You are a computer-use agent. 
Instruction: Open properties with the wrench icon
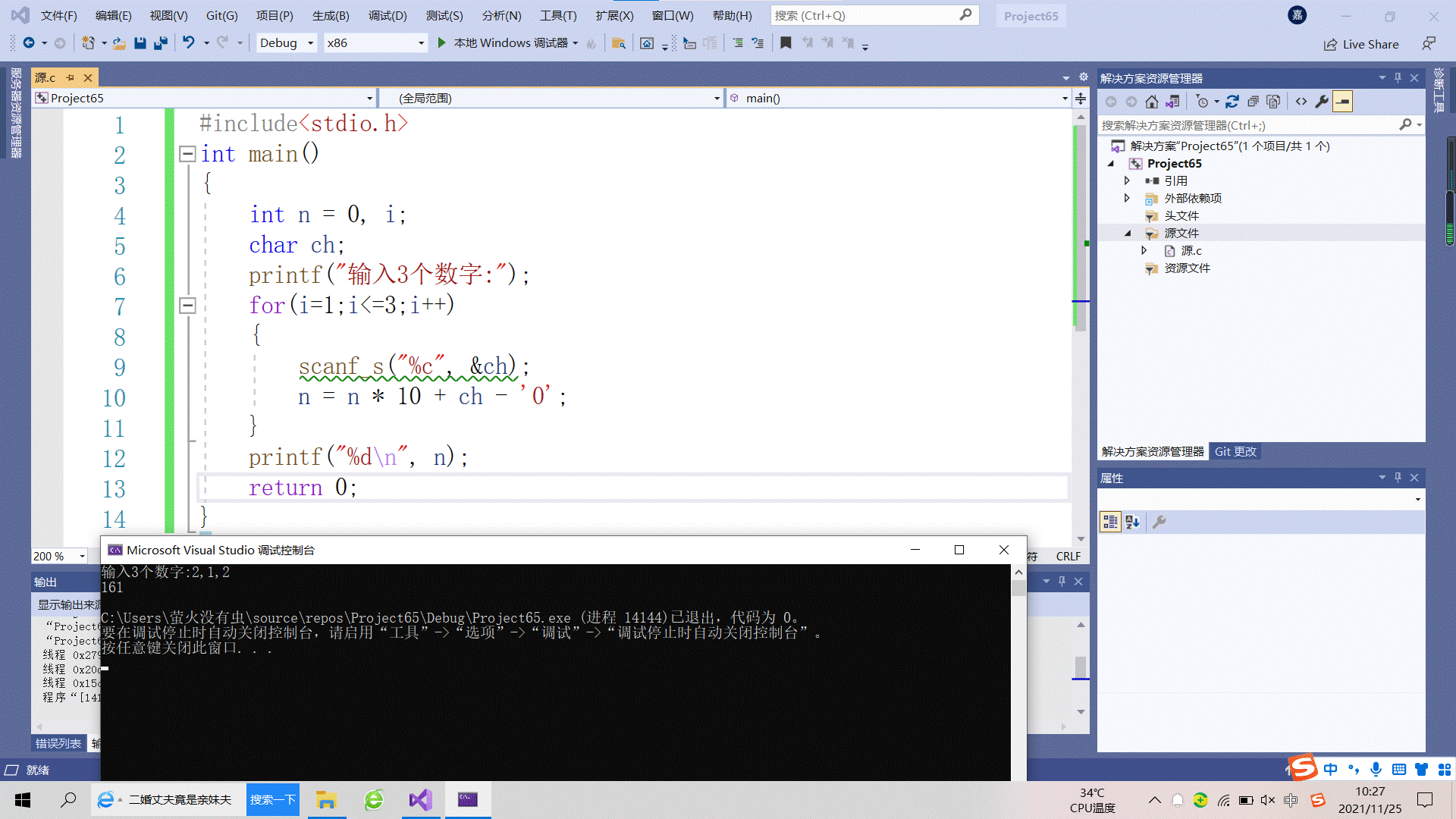click(x=1322, y=102)
